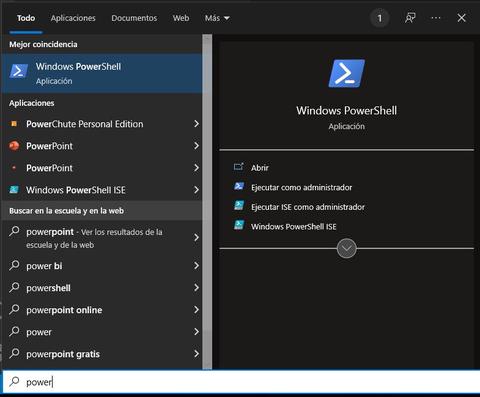Switch to the Web tab
Viewport: 480px width, 397px height.
(181, 18)
